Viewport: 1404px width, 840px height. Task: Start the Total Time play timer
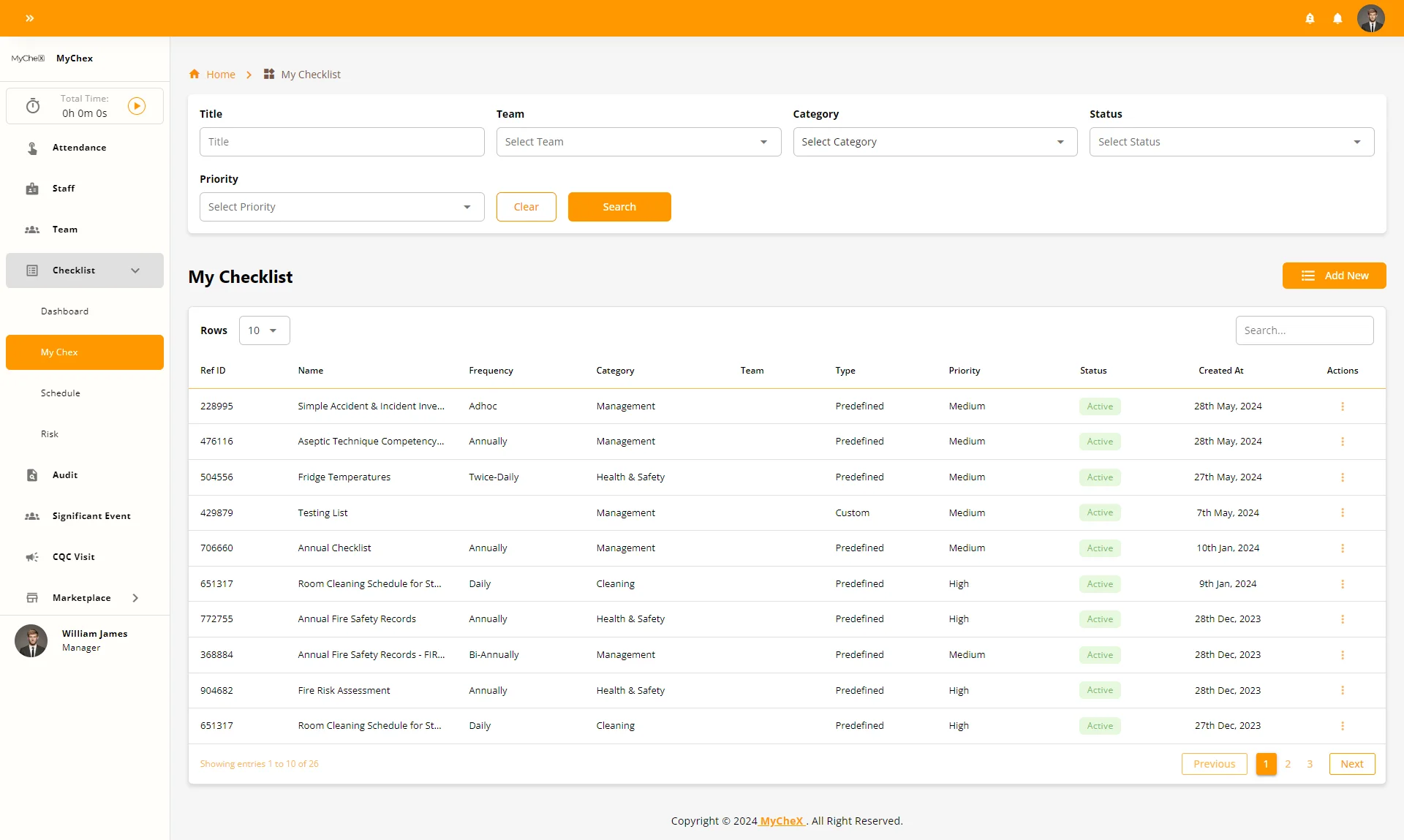[x=137, y=106]
